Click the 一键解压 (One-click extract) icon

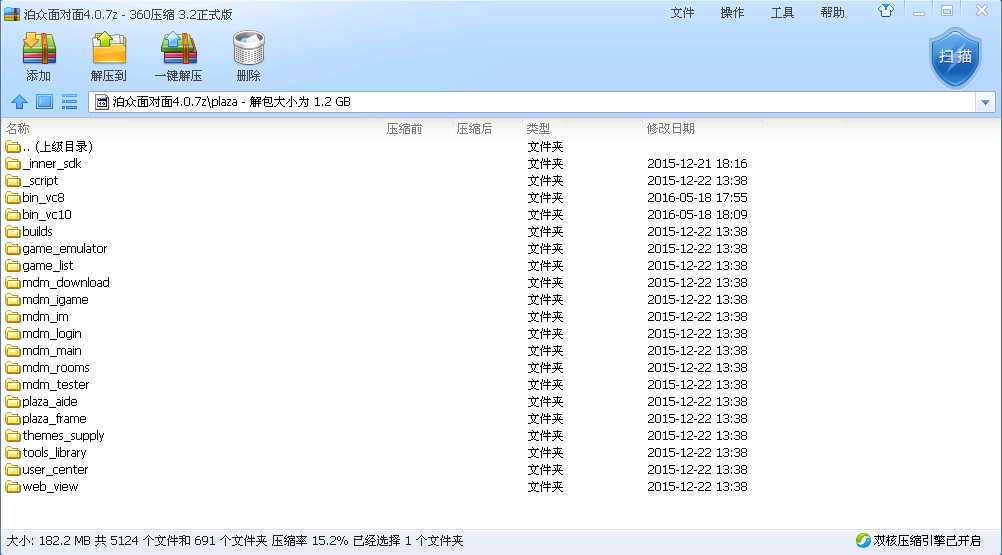click(x=178, y=49)
